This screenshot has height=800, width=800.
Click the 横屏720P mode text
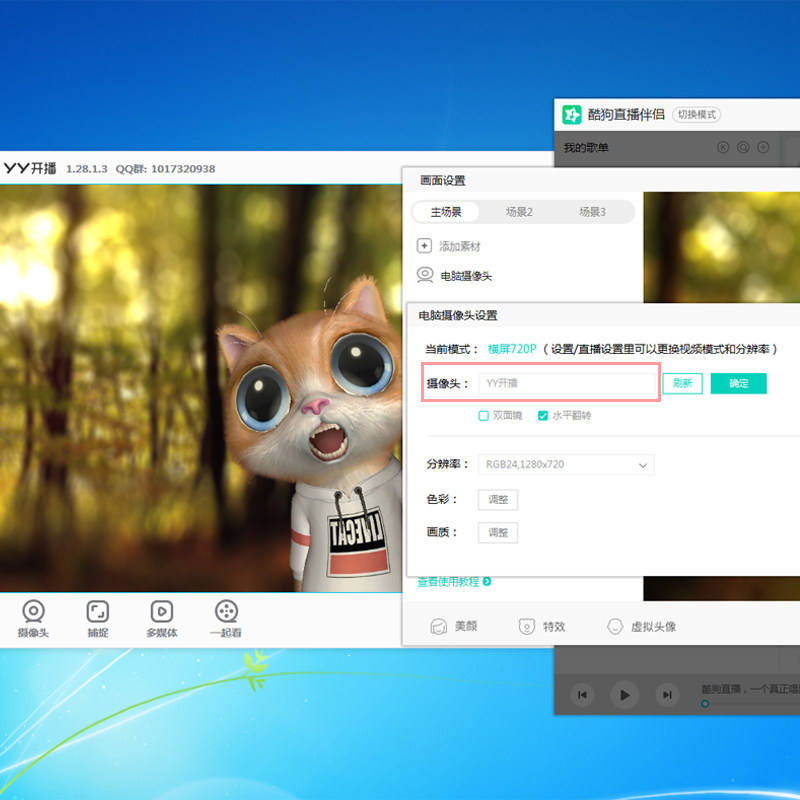click(512, 349)
